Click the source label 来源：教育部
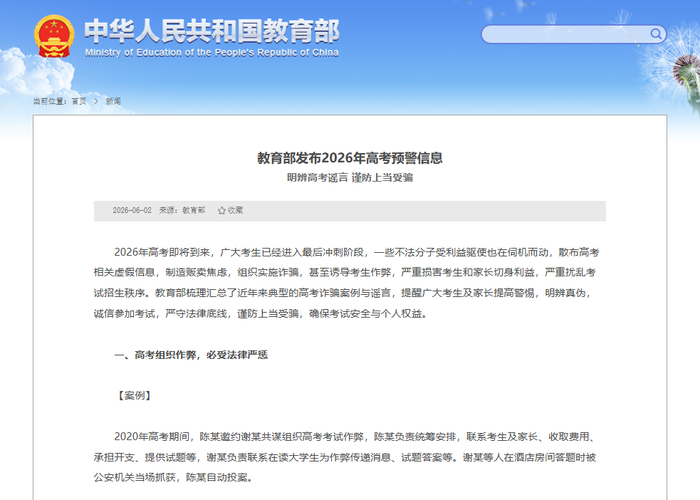The width and height of the screenshot is (700, 500). (x=182, y=210)
